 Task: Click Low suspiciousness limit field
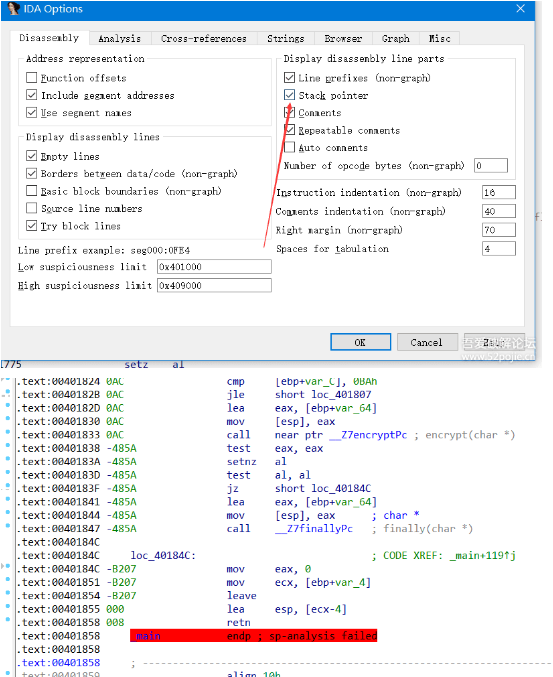tap(214, 267)
